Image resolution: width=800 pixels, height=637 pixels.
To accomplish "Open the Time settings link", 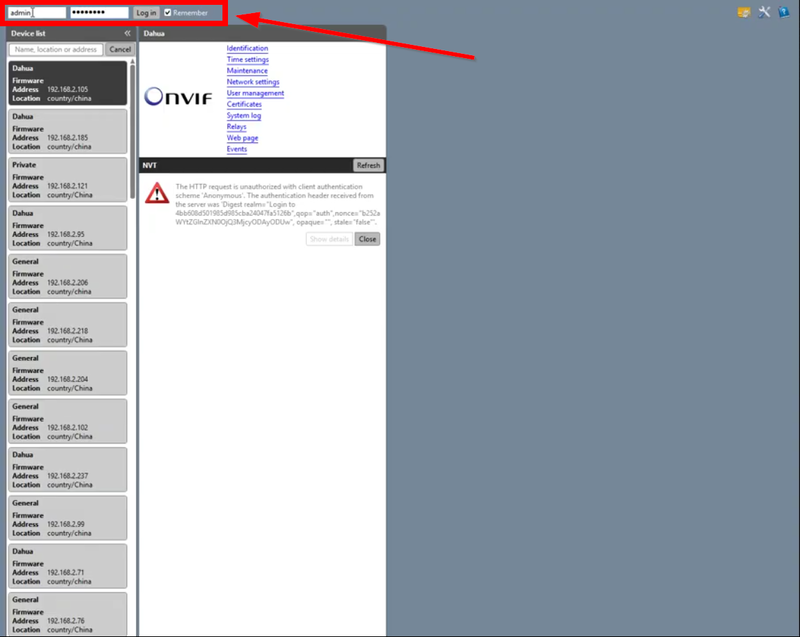I will 248,59.
